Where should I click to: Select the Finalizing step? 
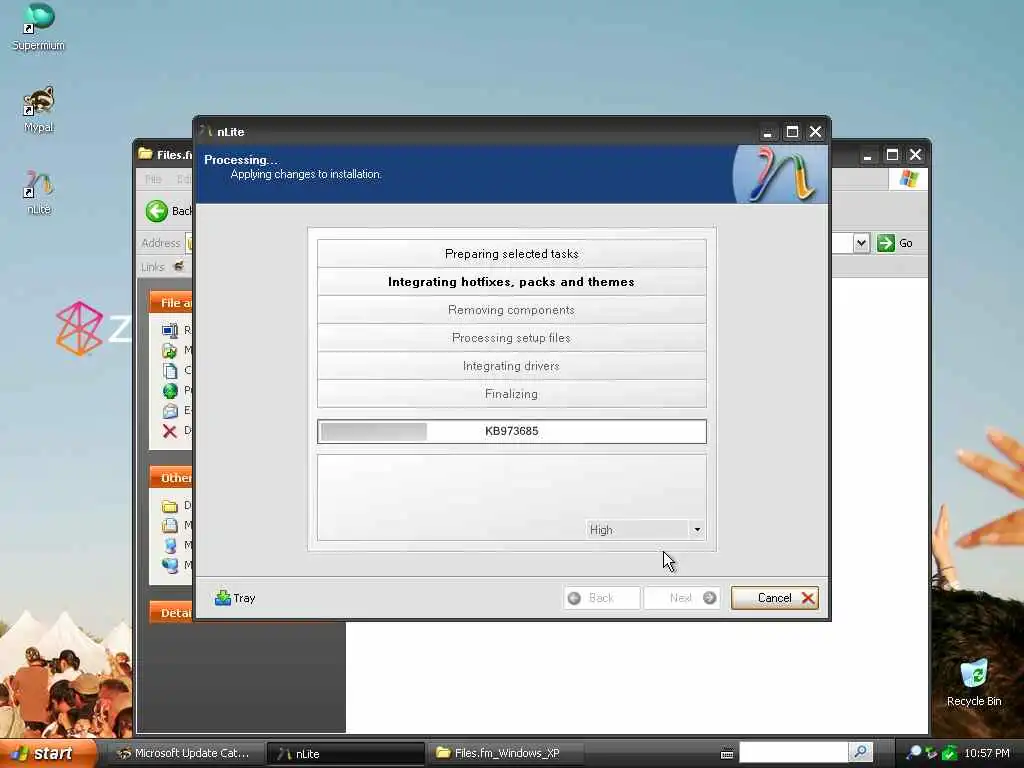click(x=511, y=394)
